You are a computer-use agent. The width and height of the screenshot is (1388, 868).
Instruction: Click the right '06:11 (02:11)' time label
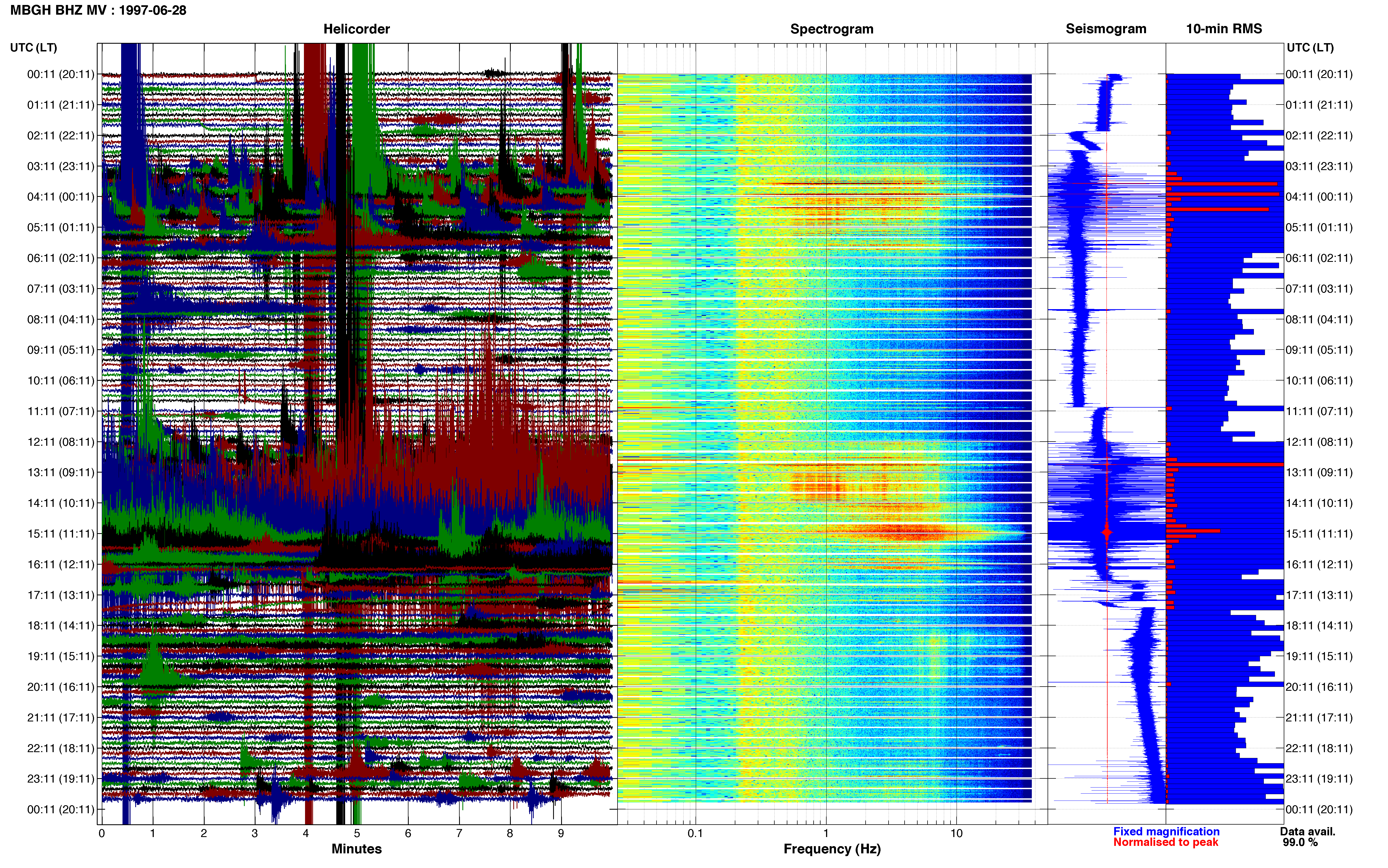(1319, 258)
